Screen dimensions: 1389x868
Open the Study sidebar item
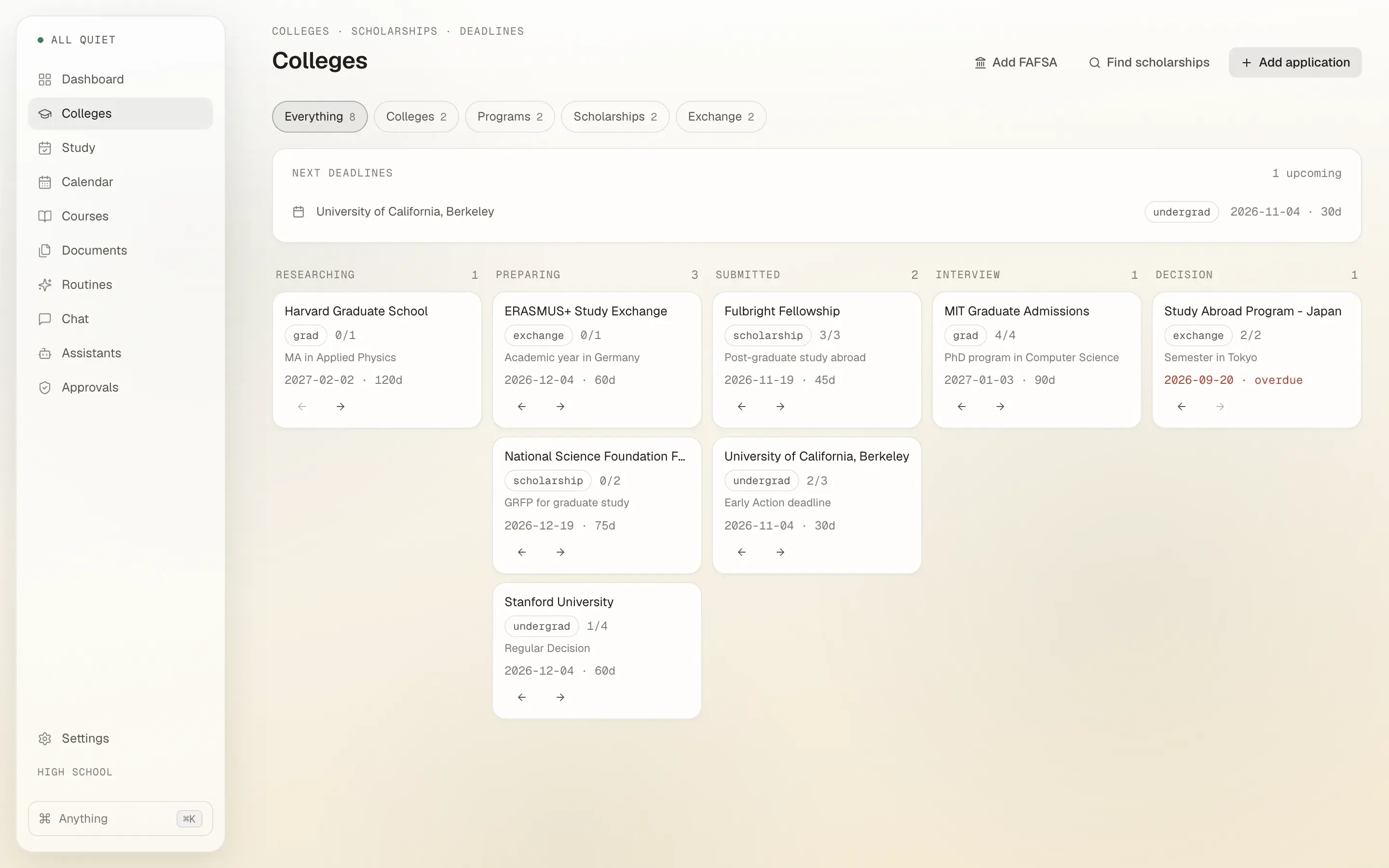pos(120,148)
